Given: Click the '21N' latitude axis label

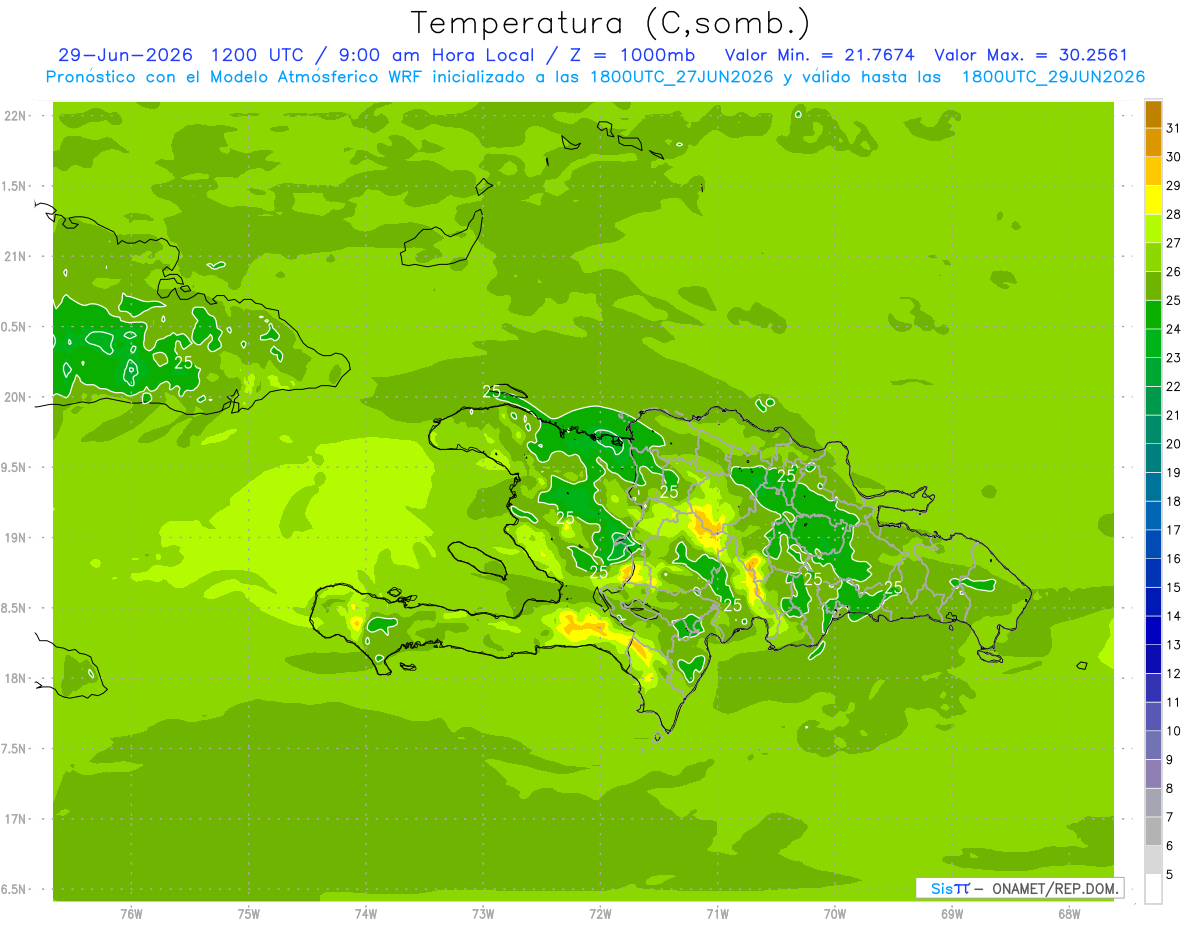Looking at the screenshot, I should point(16,256).
